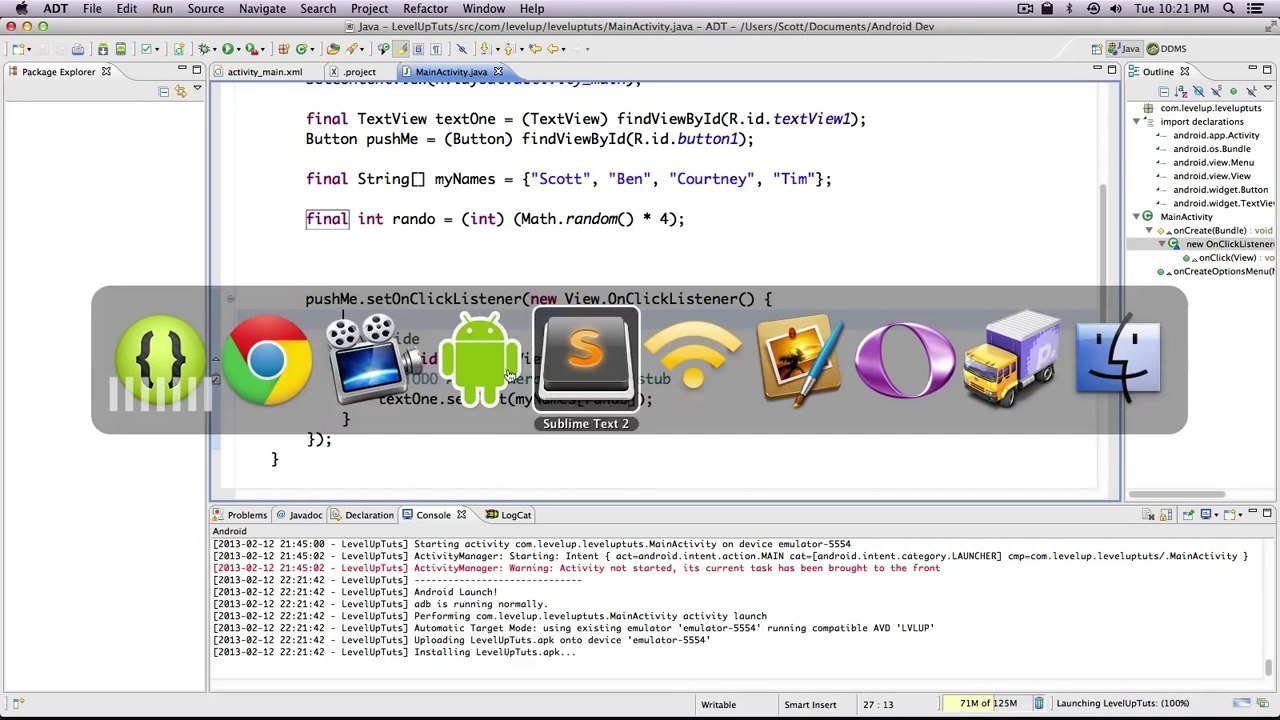Click the New file toolbar icon
Screen dimensions: 1280x720
tap(18, 48)
